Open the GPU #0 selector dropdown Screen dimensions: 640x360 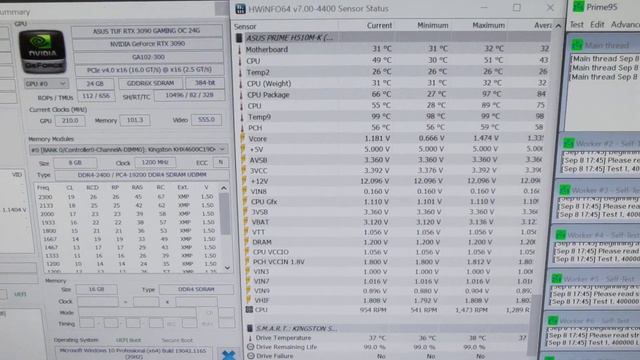46,84
